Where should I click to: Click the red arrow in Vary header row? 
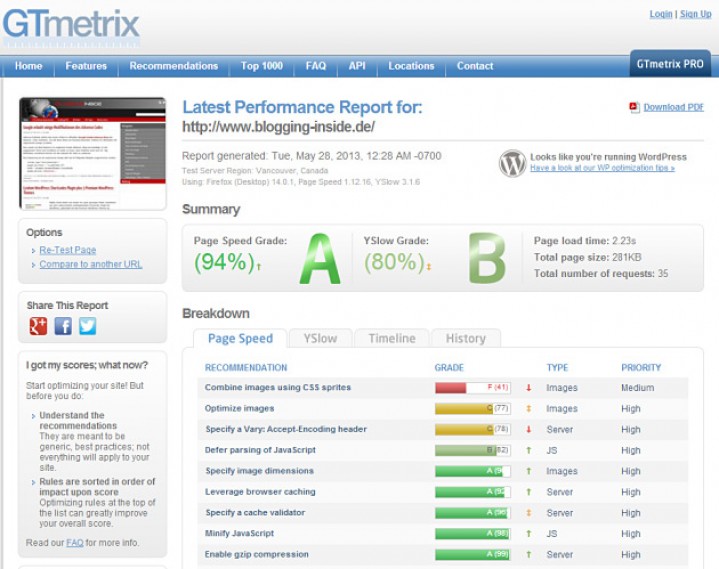[529, 429]
